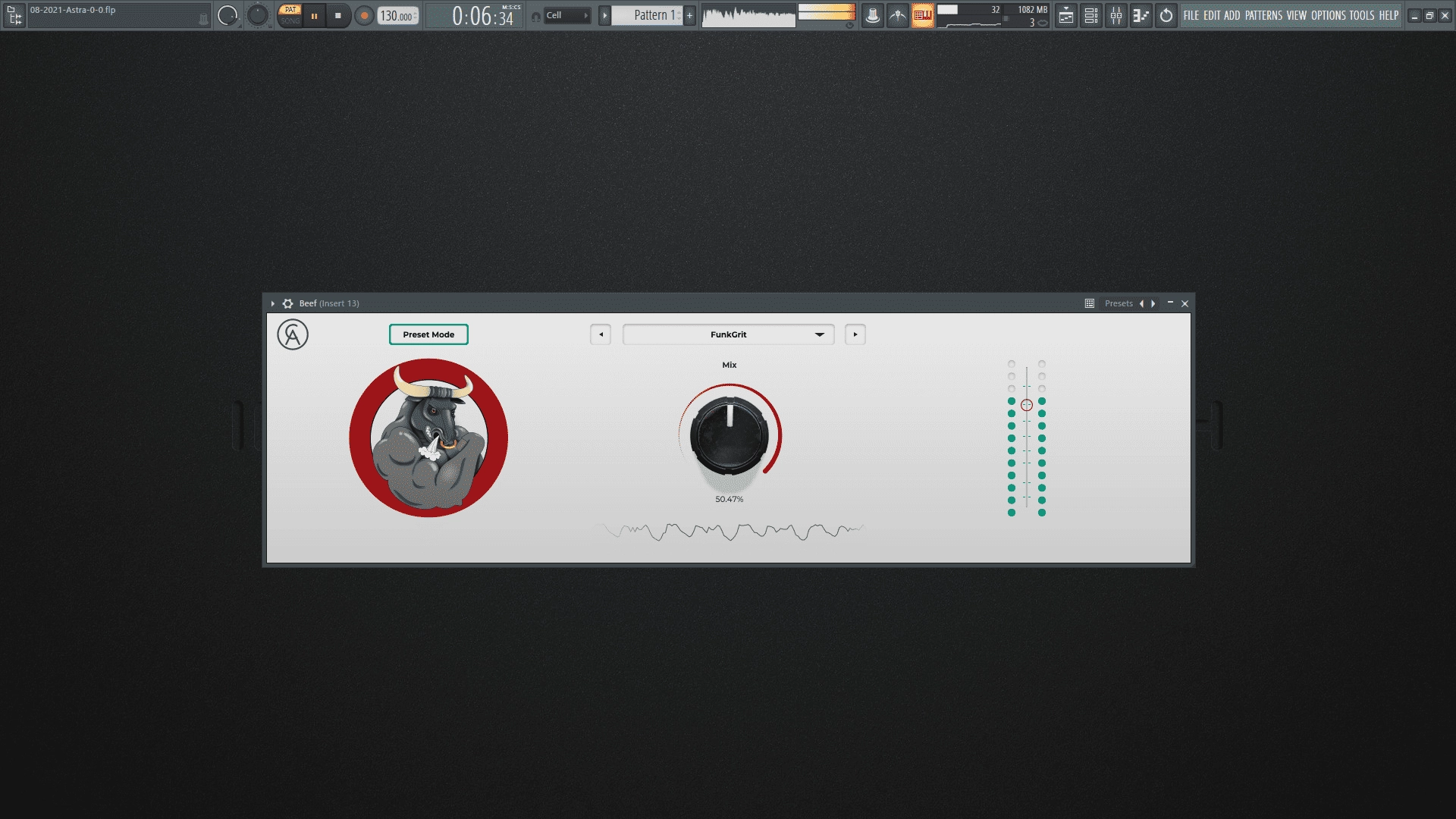Switch to PAT pattern mode
The width and height of the screenshot is (1456, 819).
pos(290,10)
